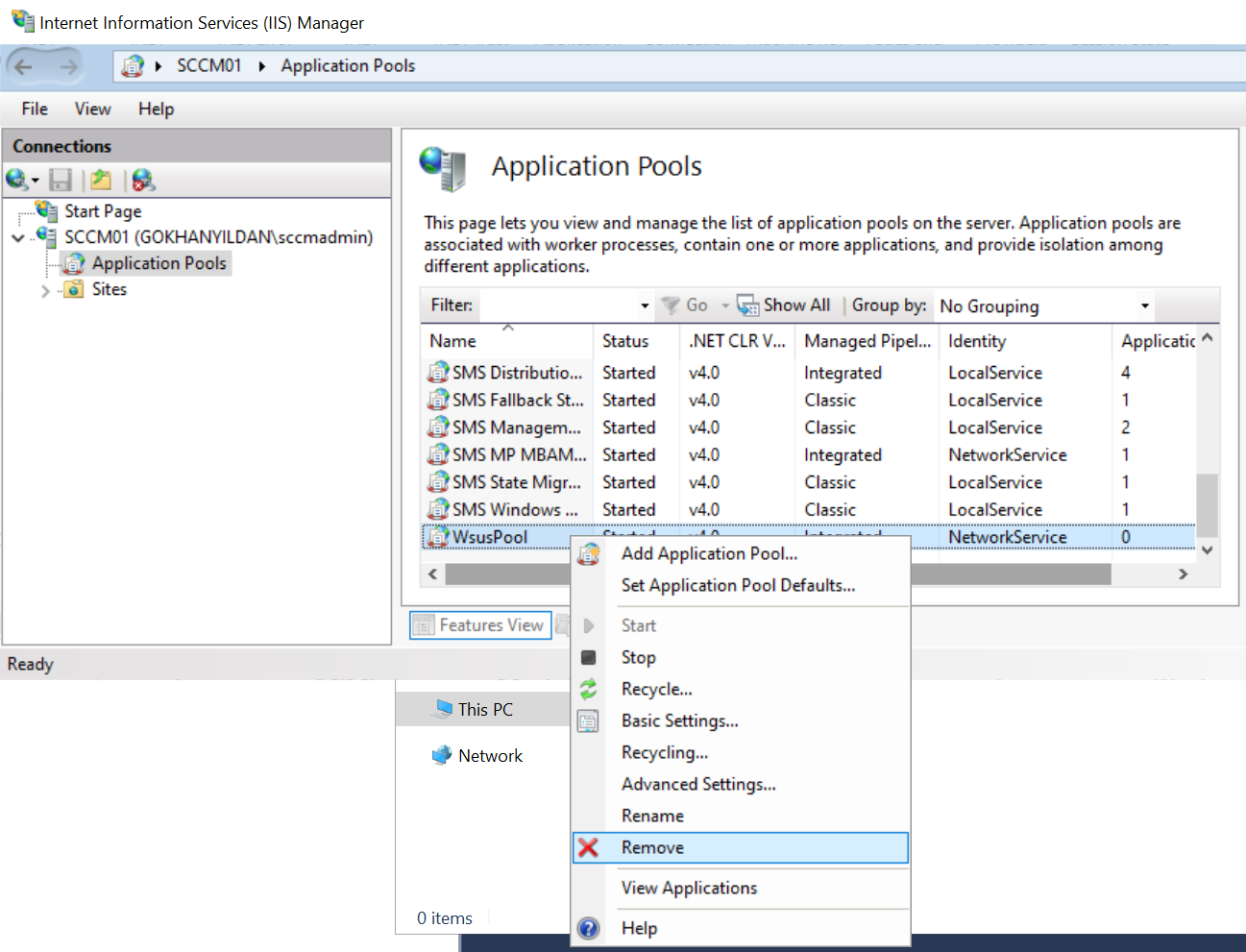
Task: Sort by the Managed Pipel... column header
Action: coord(867,341)
